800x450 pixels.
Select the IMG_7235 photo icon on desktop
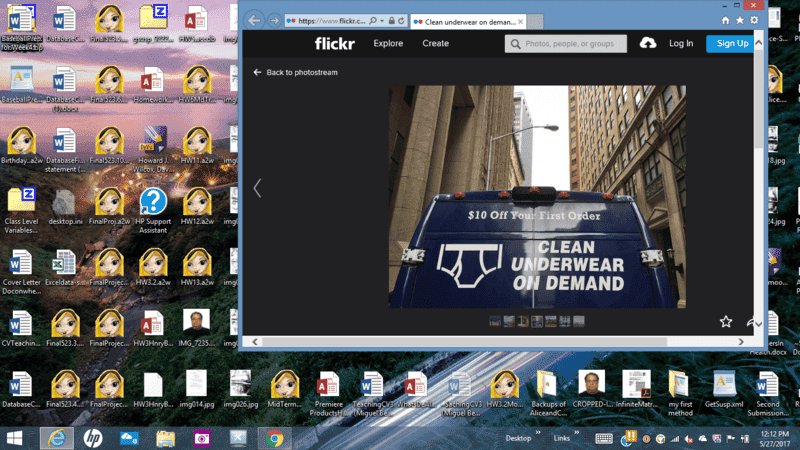pos(197,327)
